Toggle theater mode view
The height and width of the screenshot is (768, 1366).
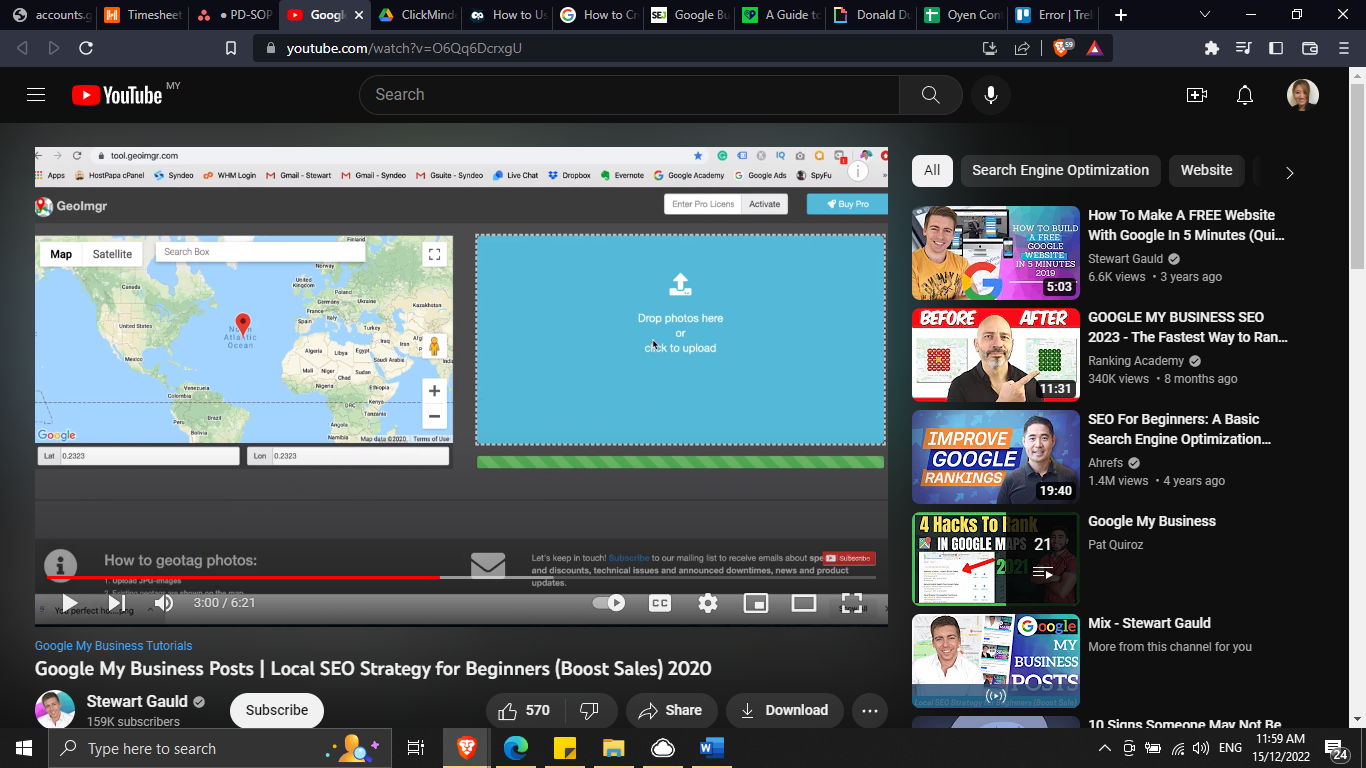804,603
